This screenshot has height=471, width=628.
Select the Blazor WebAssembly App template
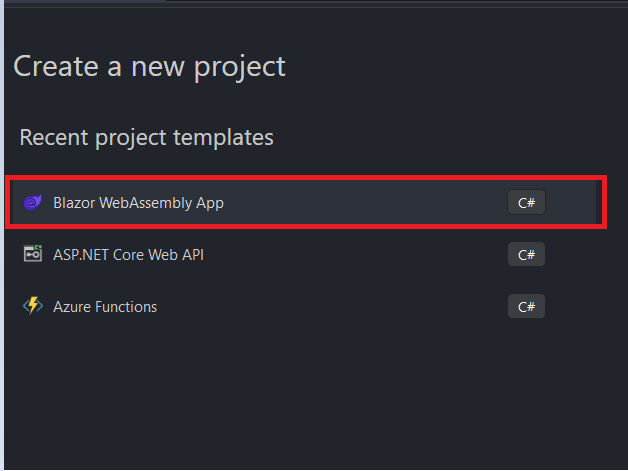tap(304, 202)
